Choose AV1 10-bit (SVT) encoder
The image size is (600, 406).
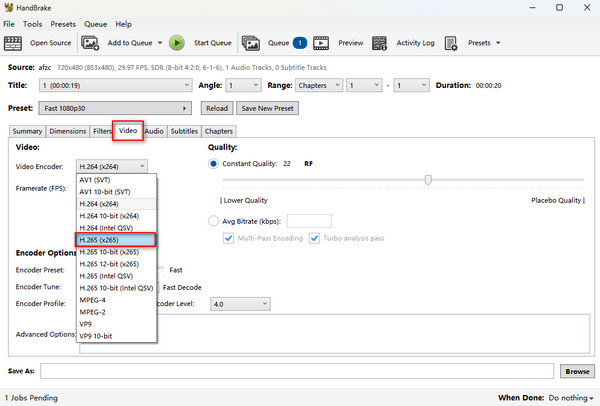click(x=116, y=192)
